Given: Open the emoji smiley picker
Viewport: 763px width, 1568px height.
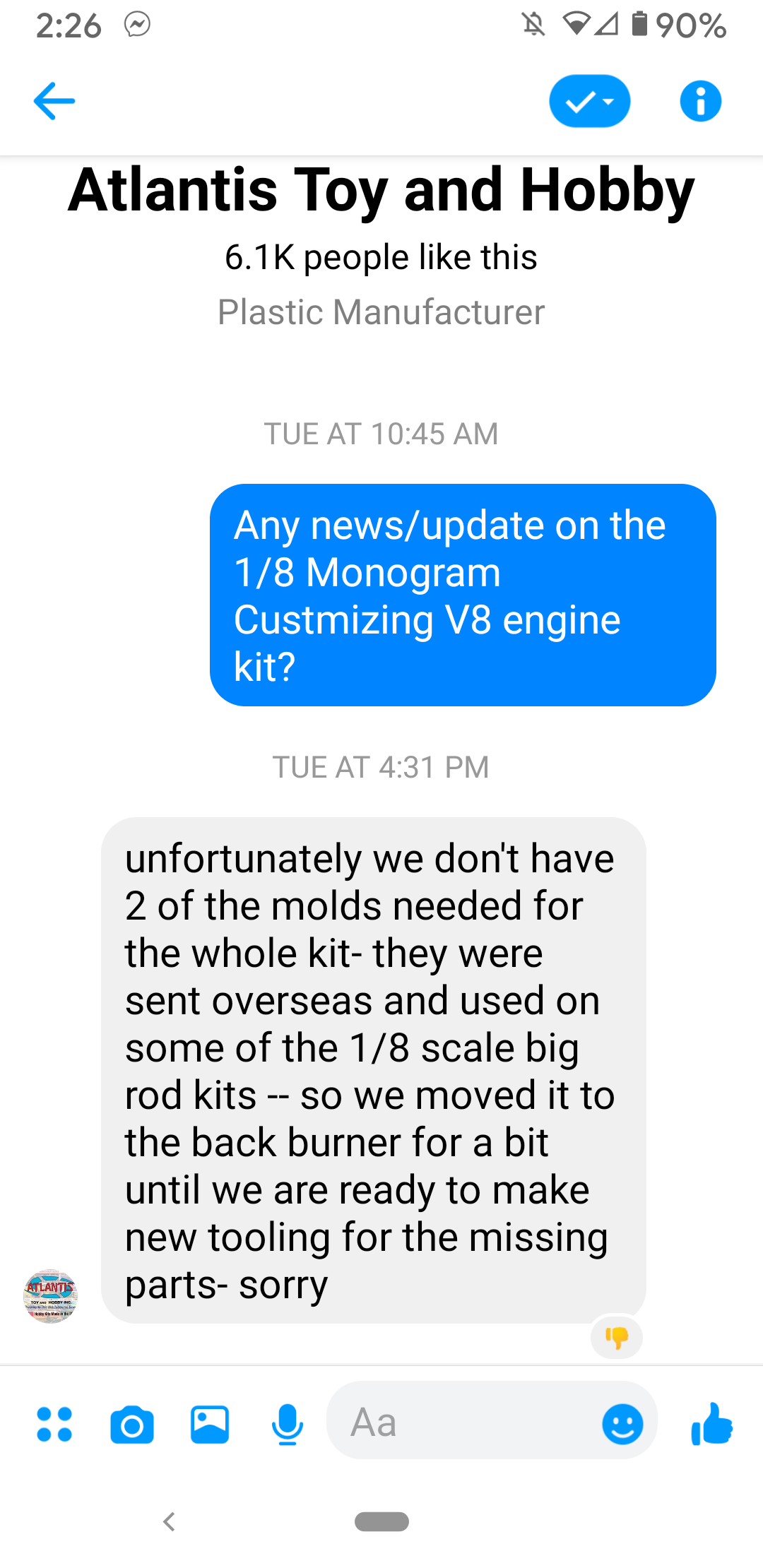Looking at the screenshot, I should tap(622, 1424).
